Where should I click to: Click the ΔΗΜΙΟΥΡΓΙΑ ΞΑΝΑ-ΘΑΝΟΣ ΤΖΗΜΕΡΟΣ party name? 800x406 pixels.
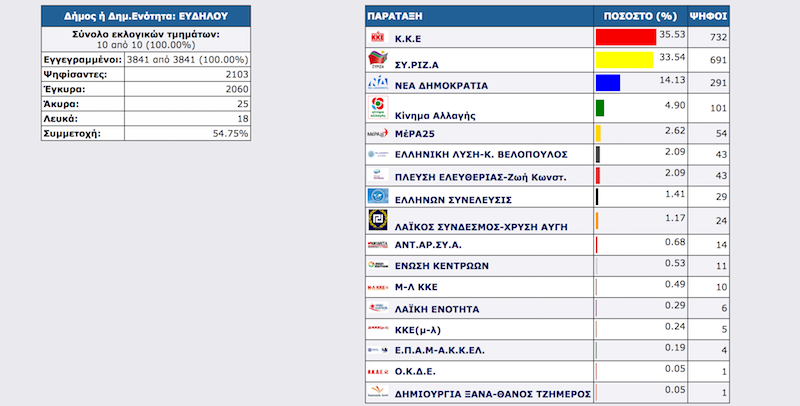(494, 393)
